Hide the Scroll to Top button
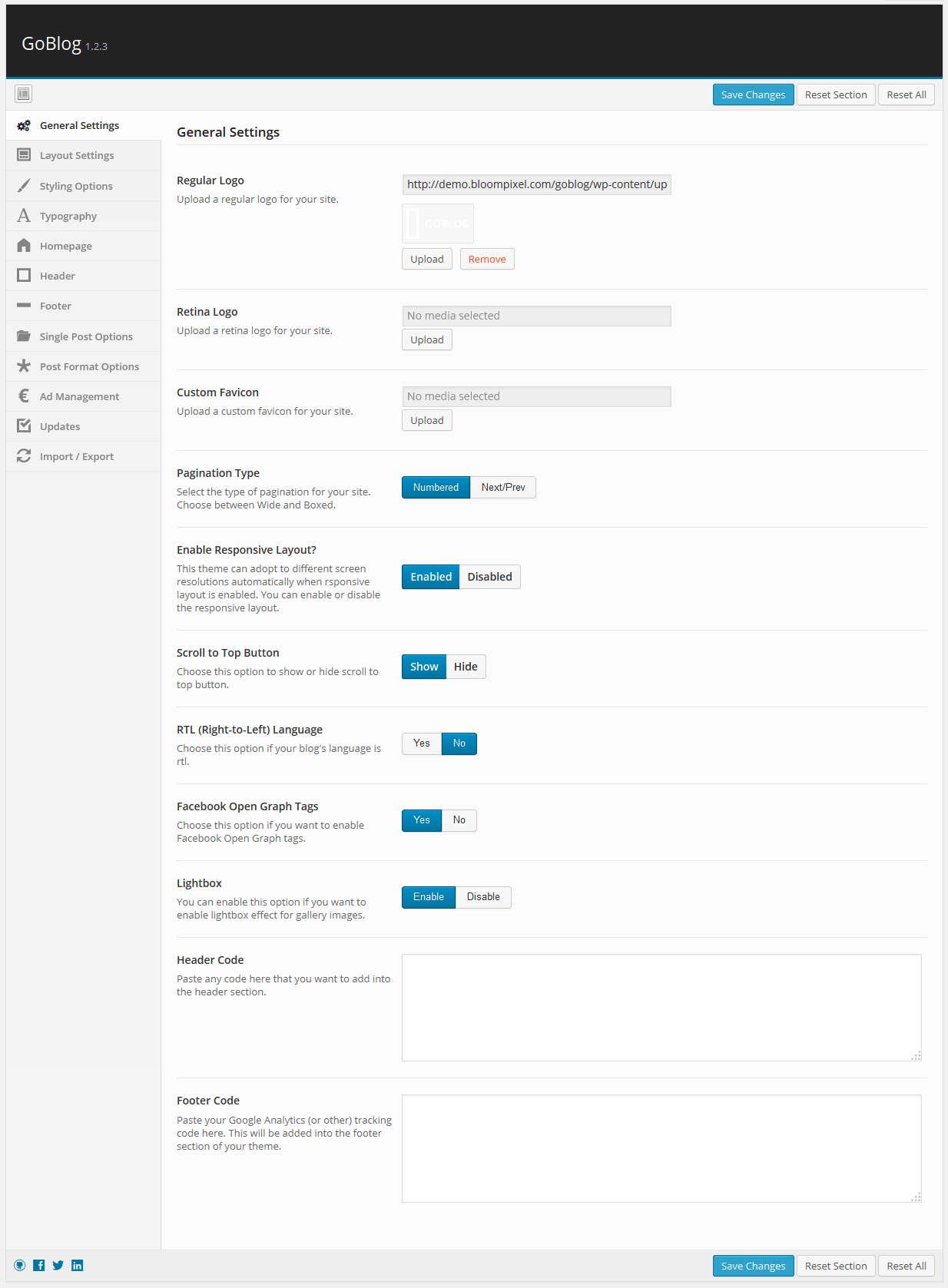 tap(466, 667)
